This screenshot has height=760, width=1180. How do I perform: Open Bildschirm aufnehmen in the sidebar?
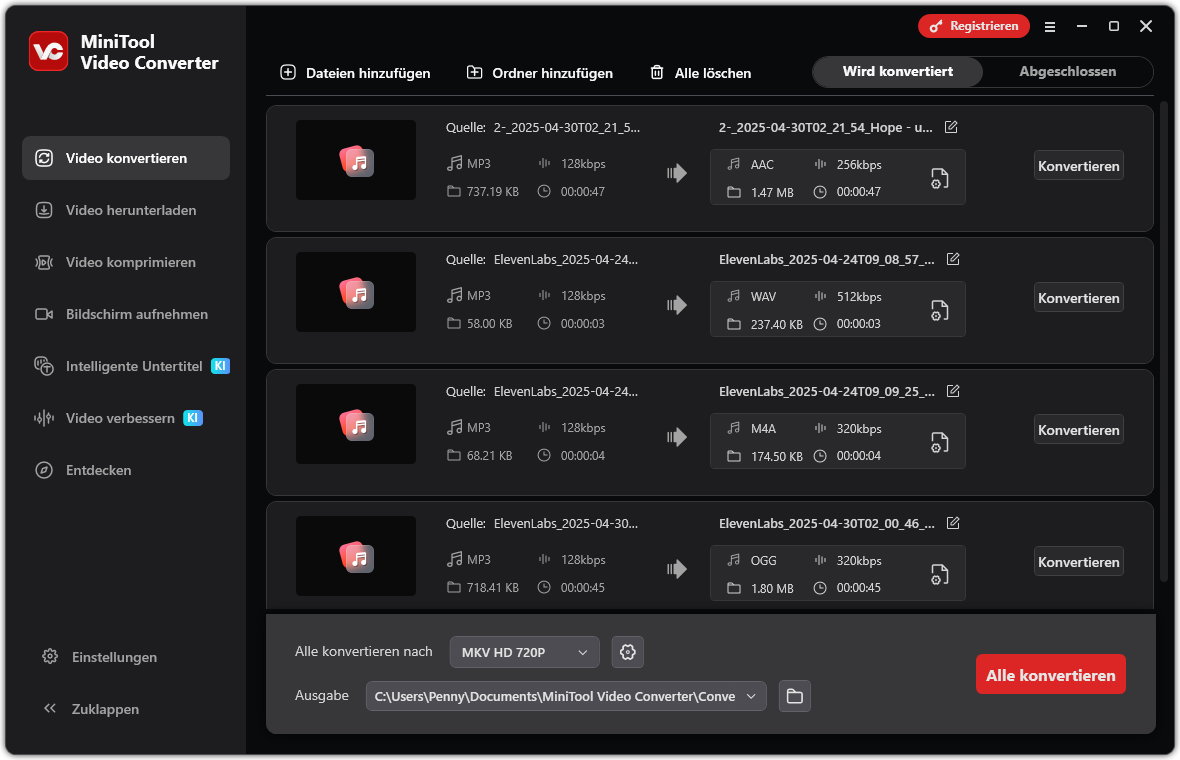click(x=126, y=314)
